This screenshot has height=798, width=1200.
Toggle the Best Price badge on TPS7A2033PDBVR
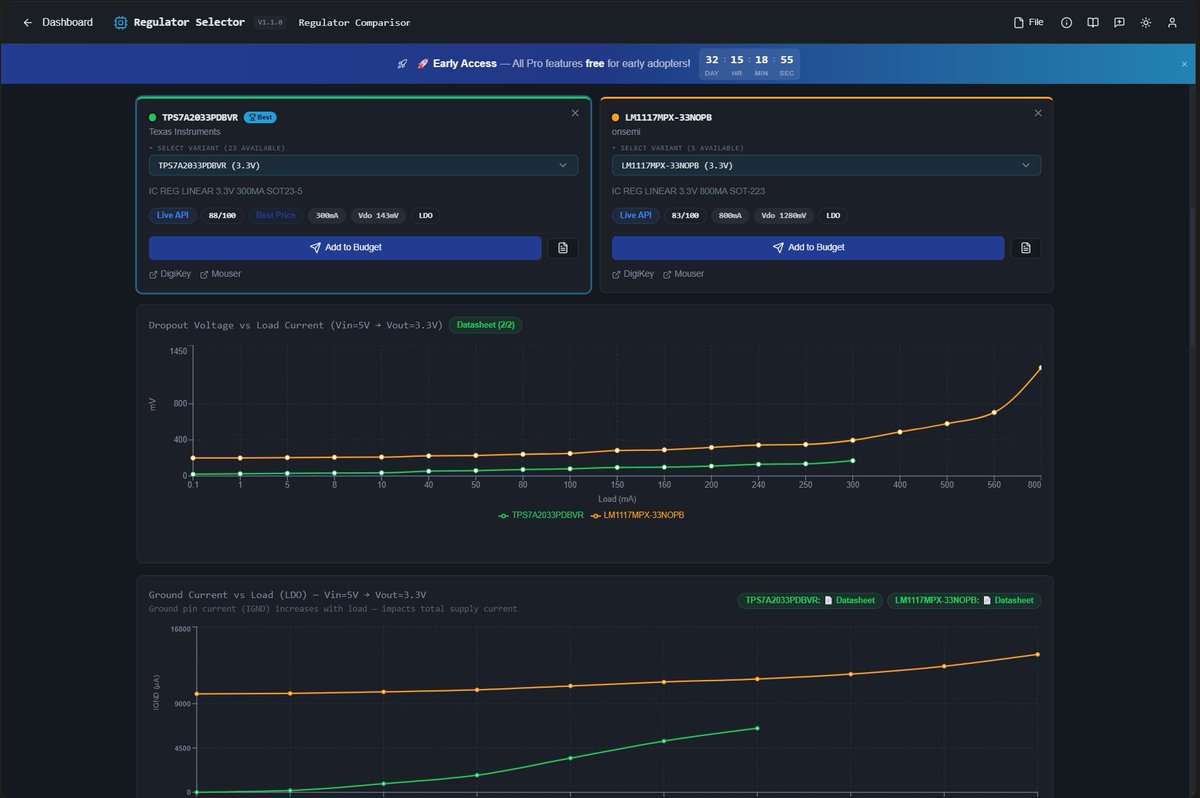pyautogui.click(x=275, y=215)
